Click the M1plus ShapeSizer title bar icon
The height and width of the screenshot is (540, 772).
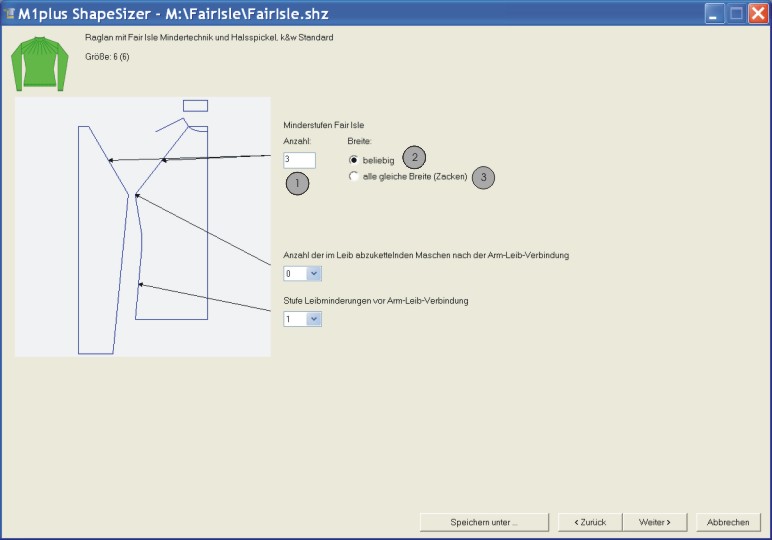click(10, 14)
